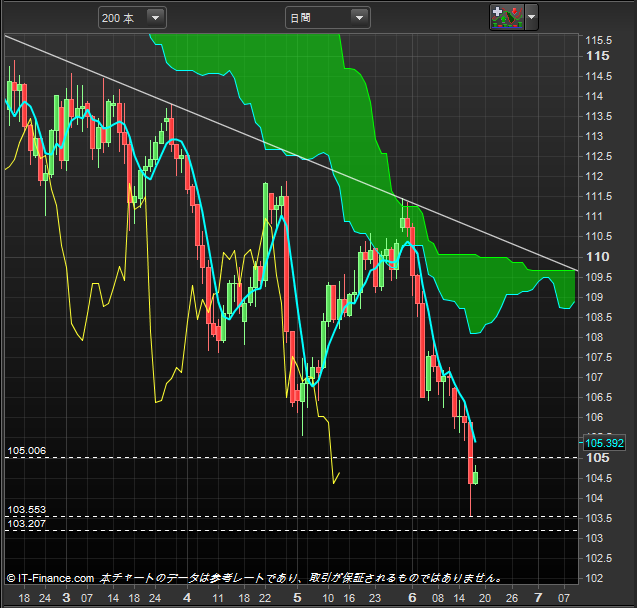Screen dimensions: 637x608
Task: Click the bold 115 price axis value
Action: point(598,56)
